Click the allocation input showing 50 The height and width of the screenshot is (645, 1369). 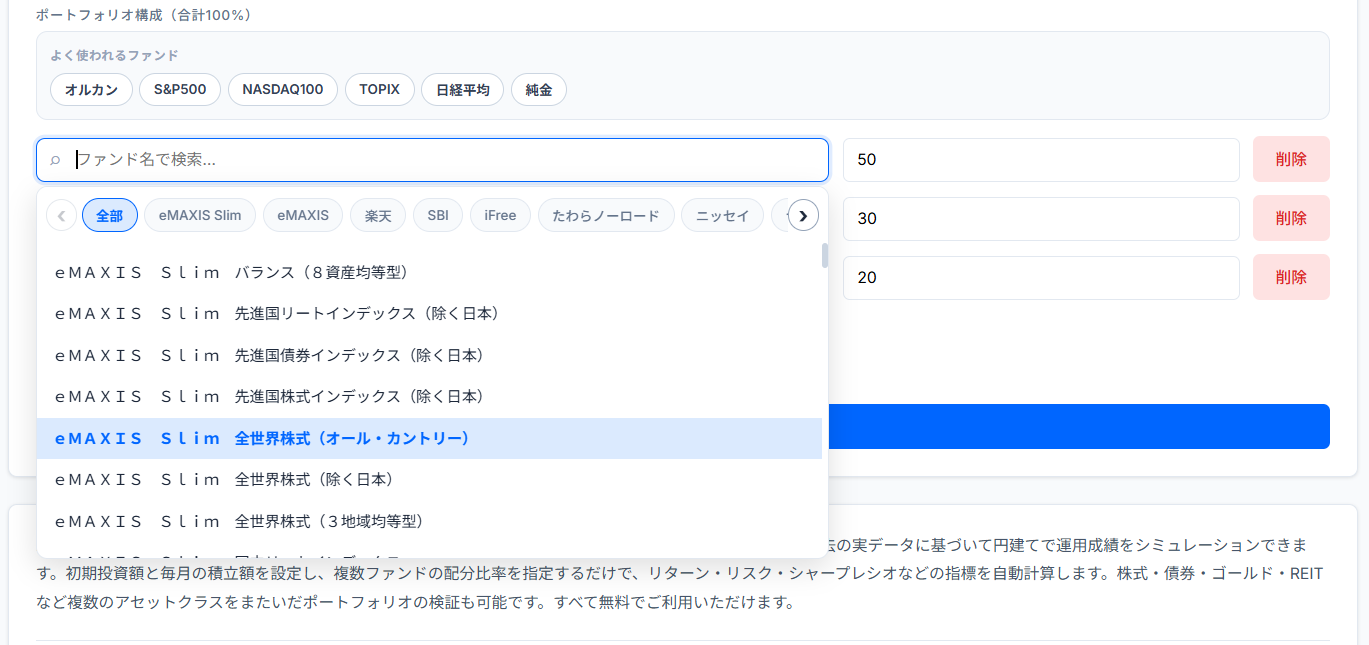click(x=1041, y=159)
